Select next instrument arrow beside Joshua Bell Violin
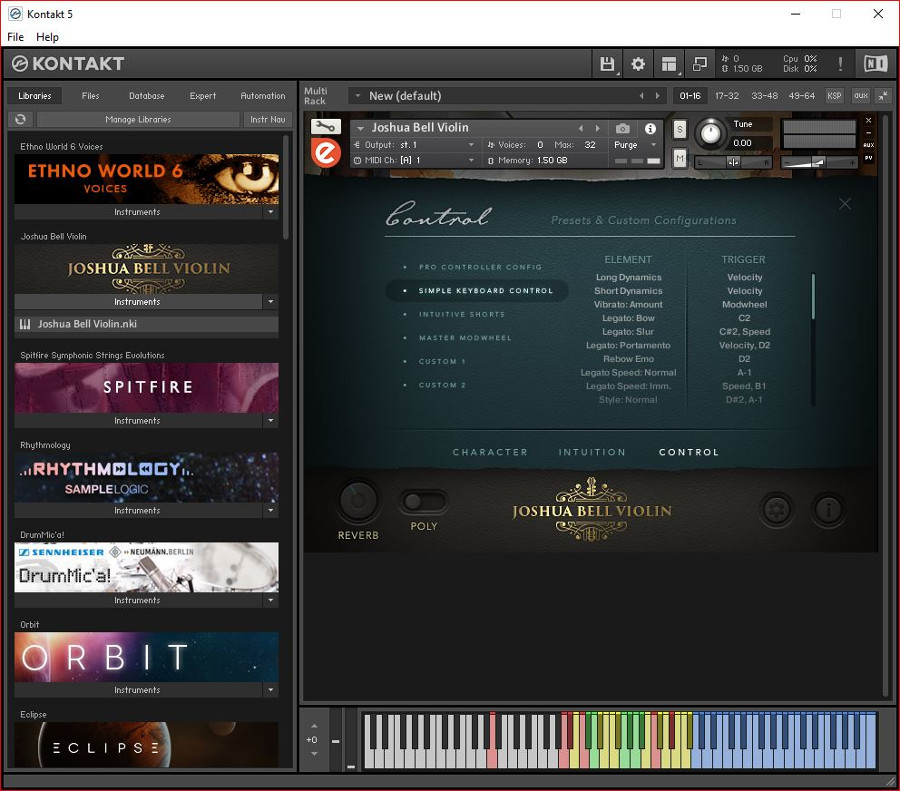900x791 pixels. coord(598,129)
